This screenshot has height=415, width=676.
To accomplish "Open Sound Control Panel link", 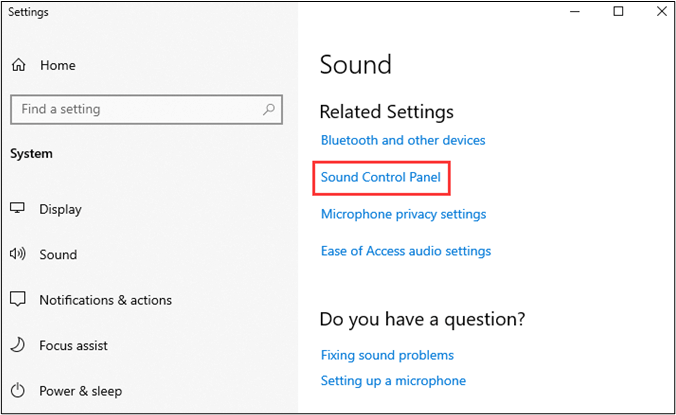I will [381, 178].
